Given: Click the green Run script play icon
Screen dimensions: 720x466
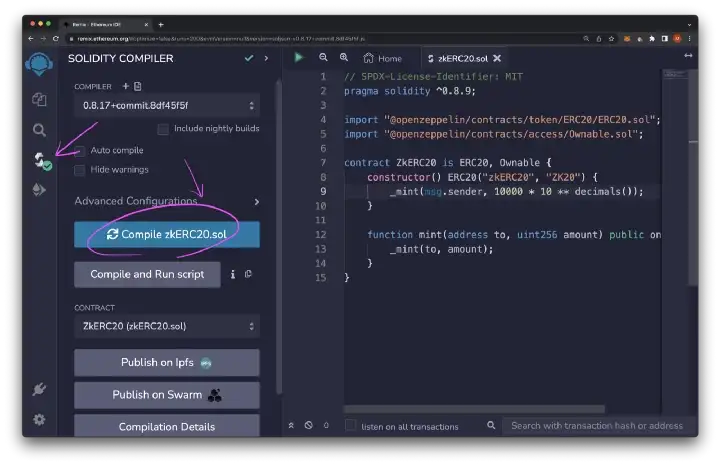Looking at the screenshot, I should (298, 58).
